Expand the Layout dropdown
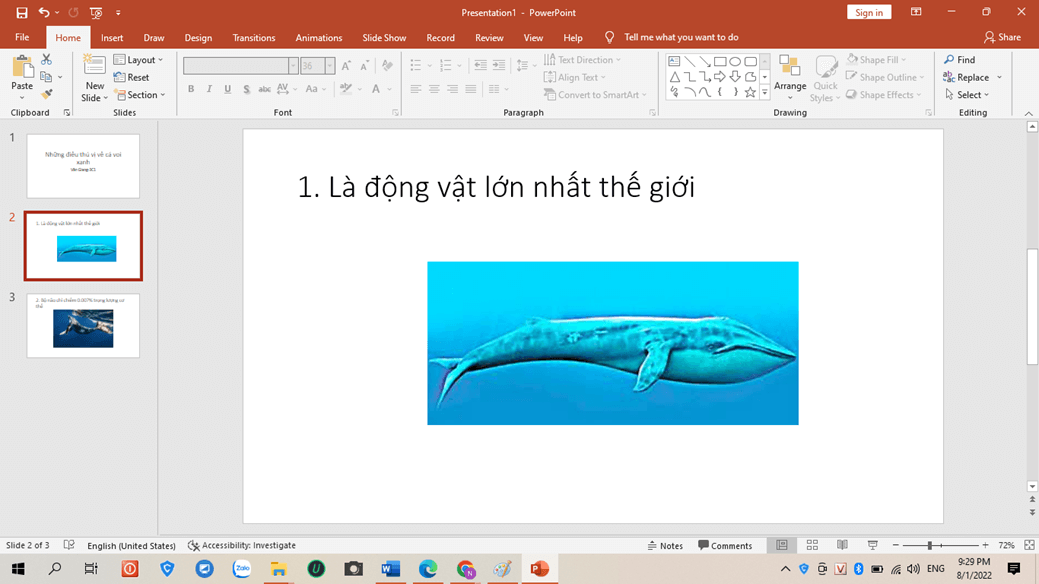Viewport: 1039px width, 584px height. point(139,60)
